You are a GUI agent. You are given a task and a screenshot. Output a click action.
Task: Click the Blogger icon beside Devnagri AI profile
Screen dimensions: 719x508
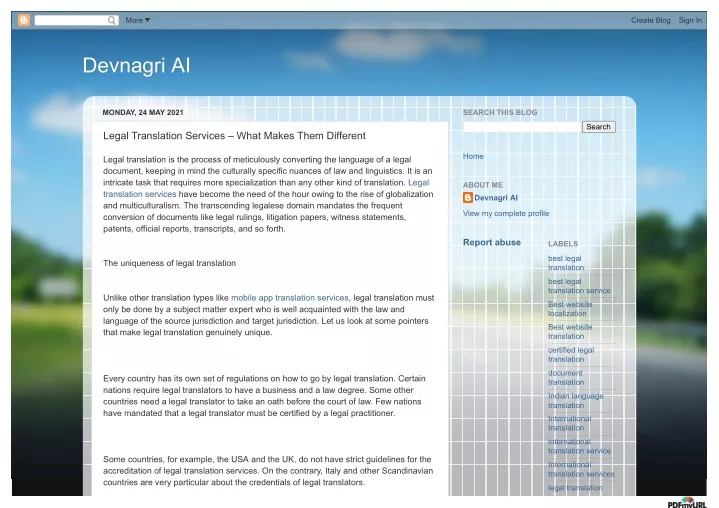click(x=468, y=198)
